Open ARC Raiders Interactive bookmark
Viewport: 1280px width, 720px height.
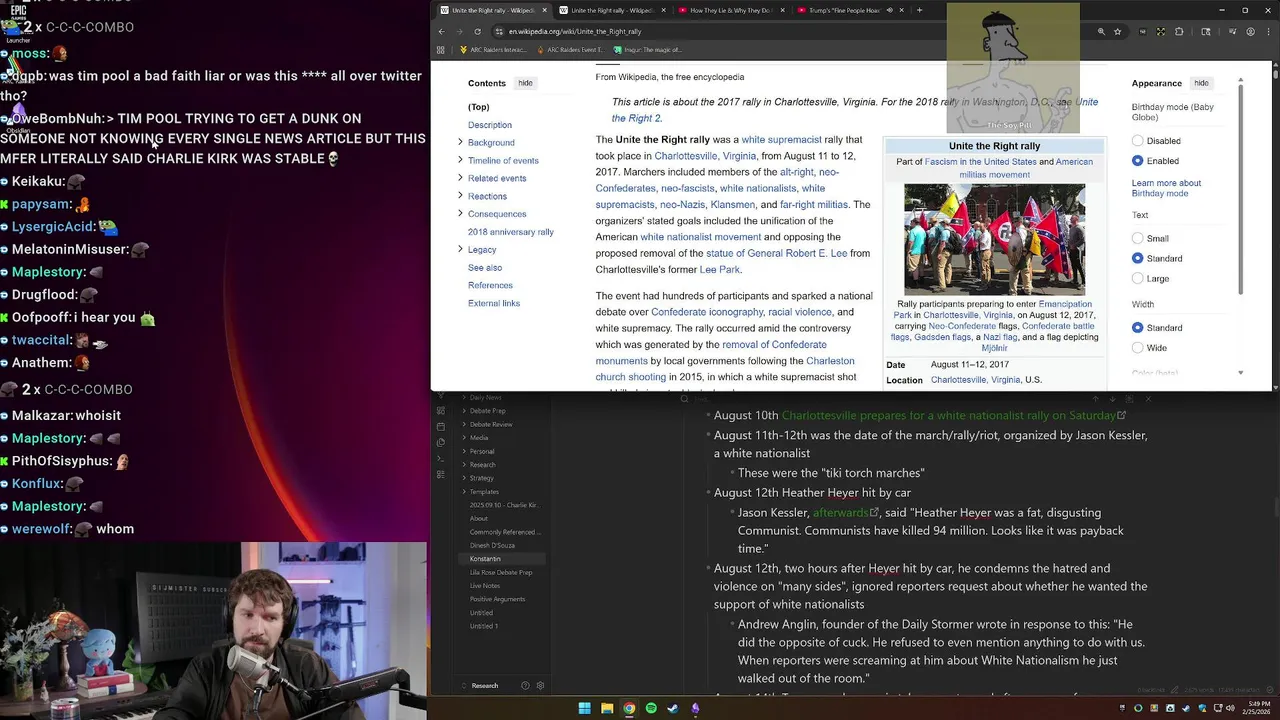(x=492, y=49)
